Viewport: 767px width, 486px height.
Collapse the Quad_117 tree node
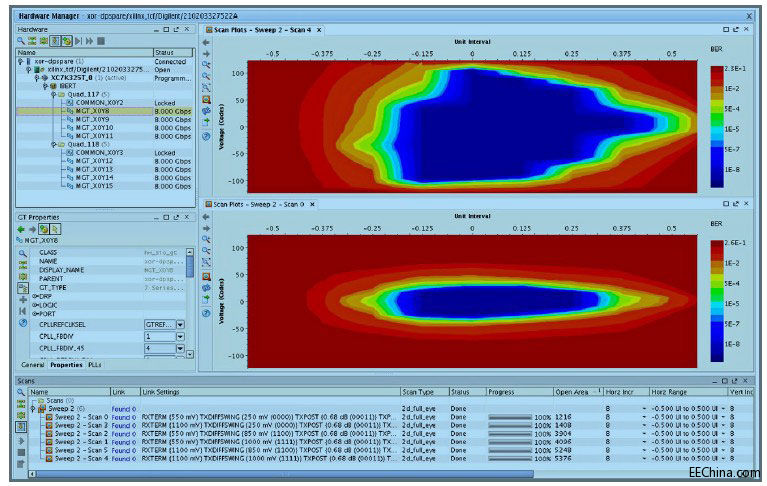53,94
